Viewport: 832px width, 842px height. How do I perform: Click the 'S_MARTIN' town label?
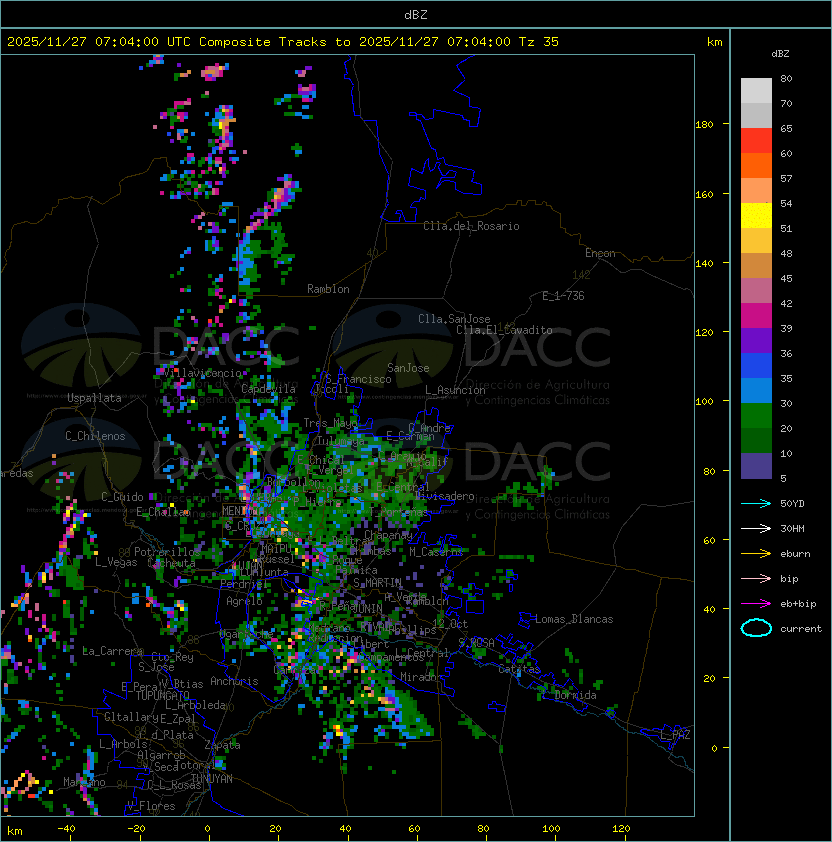377,583
